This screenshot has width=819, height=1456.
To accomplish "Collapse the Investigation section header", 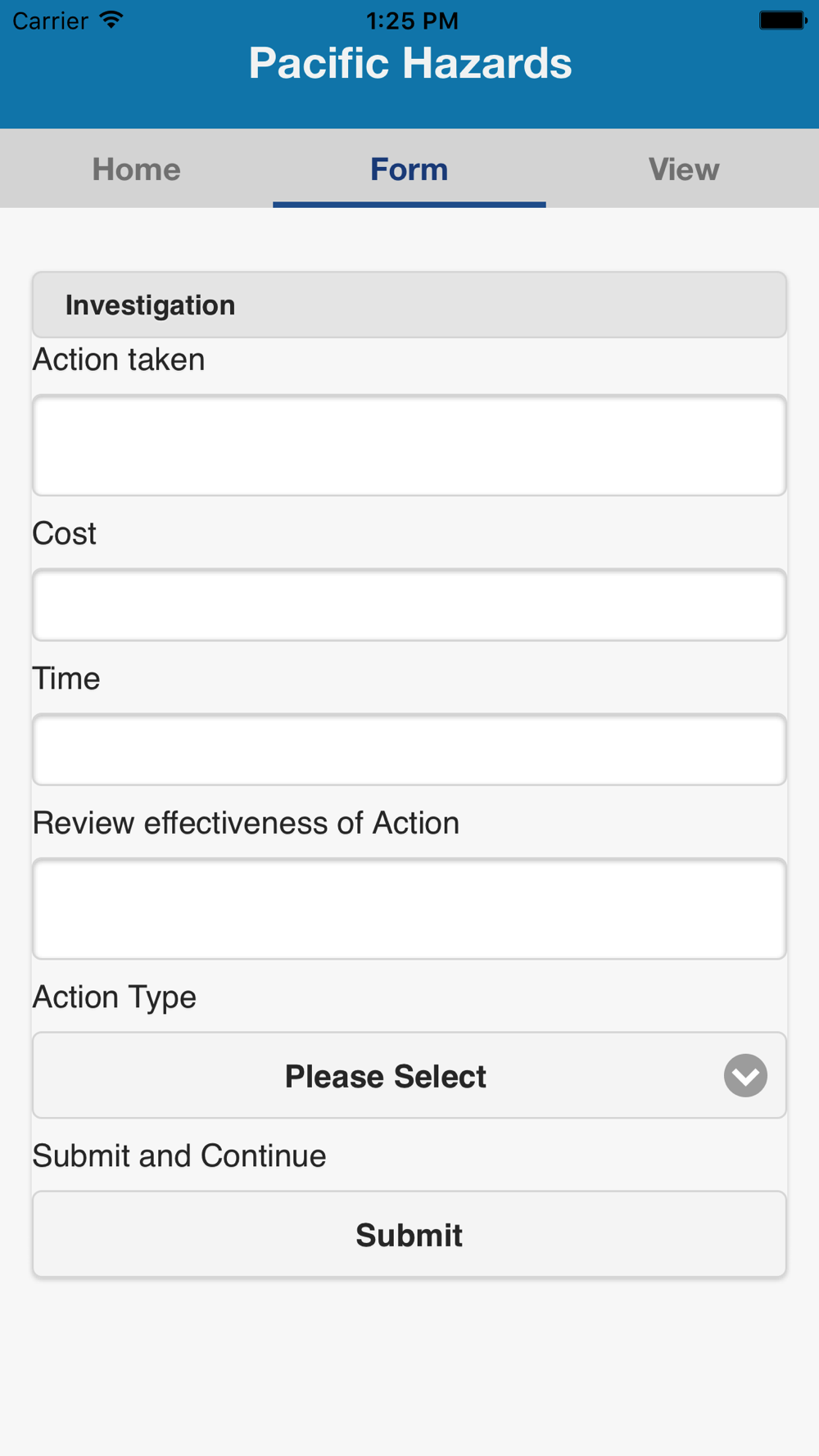I will pyautogui.click(x=409, y=305).
